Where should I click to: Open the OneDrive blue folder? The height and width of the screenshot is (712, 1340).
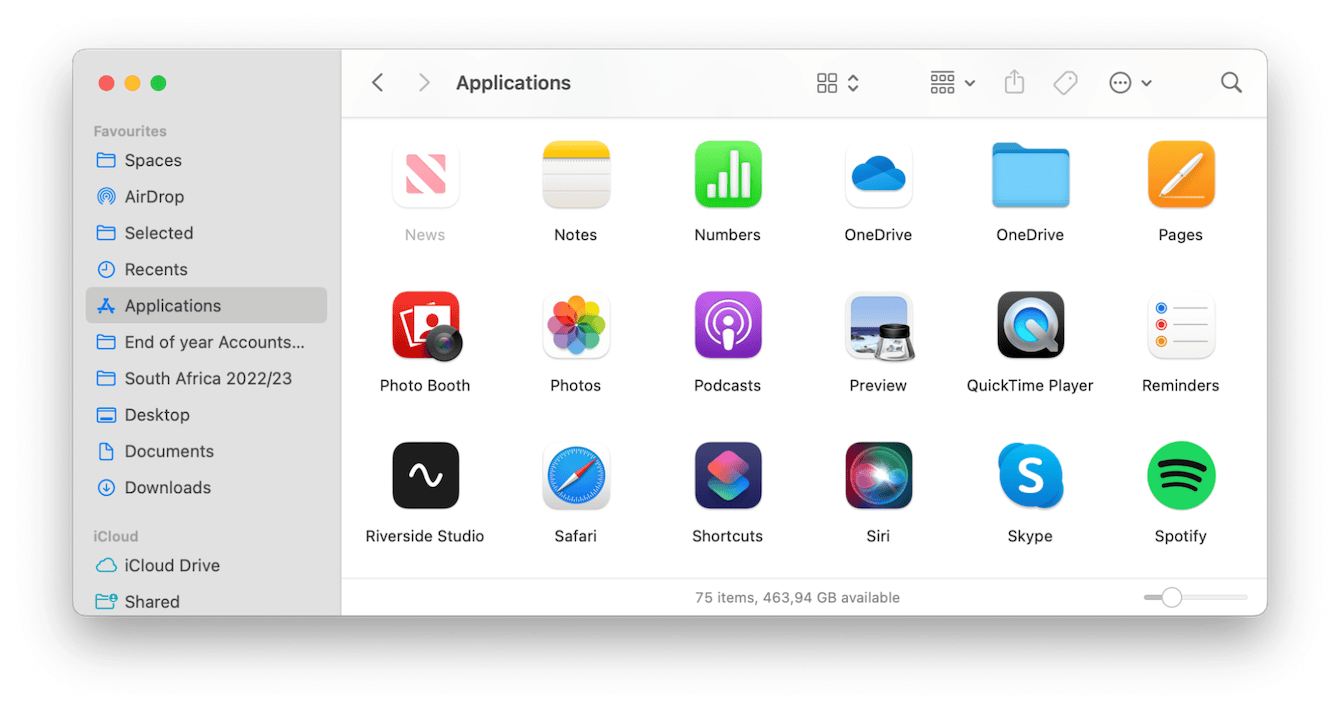[x=1030, y=175]
